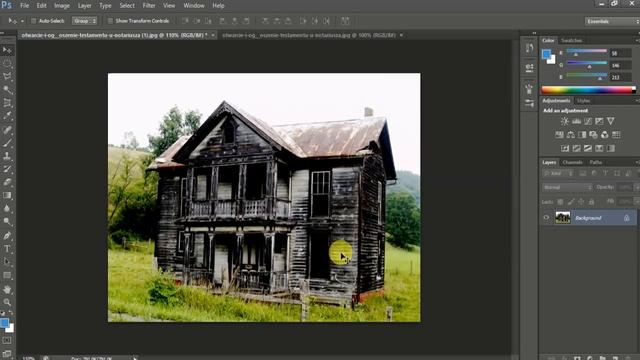The height and width of the screenshot is (360, 640).
Task: Select the Zoom tool
Action: (x=7, y=302)
